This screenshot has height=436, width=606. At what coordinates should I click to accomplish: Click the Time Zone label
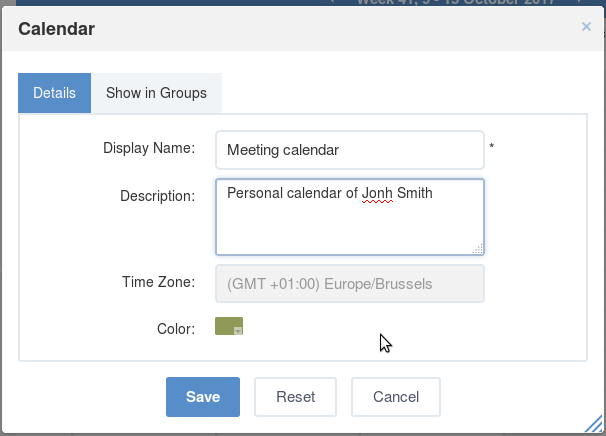coord(158,282)
